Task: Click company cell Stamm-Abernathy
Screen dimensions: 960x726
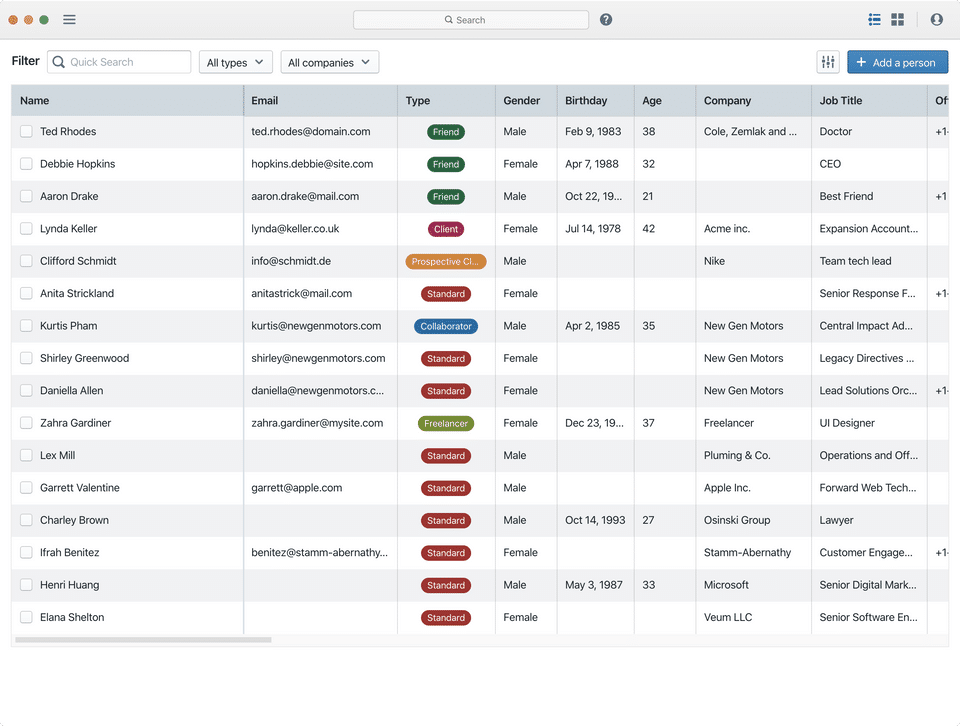Action: 748,553
